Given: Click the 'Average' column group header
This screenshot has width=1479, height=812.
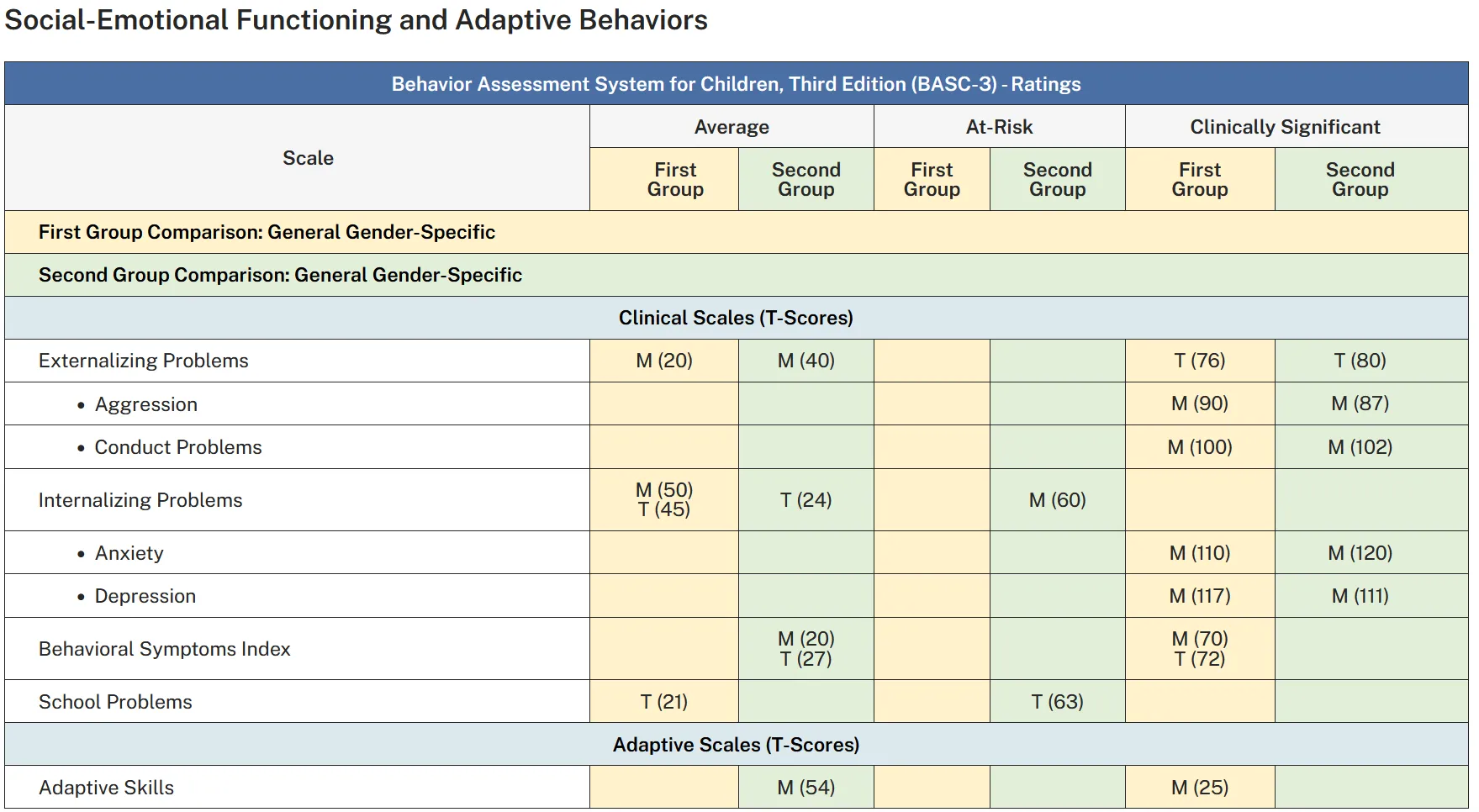Looking at the screenshot, I should point(732,127).
